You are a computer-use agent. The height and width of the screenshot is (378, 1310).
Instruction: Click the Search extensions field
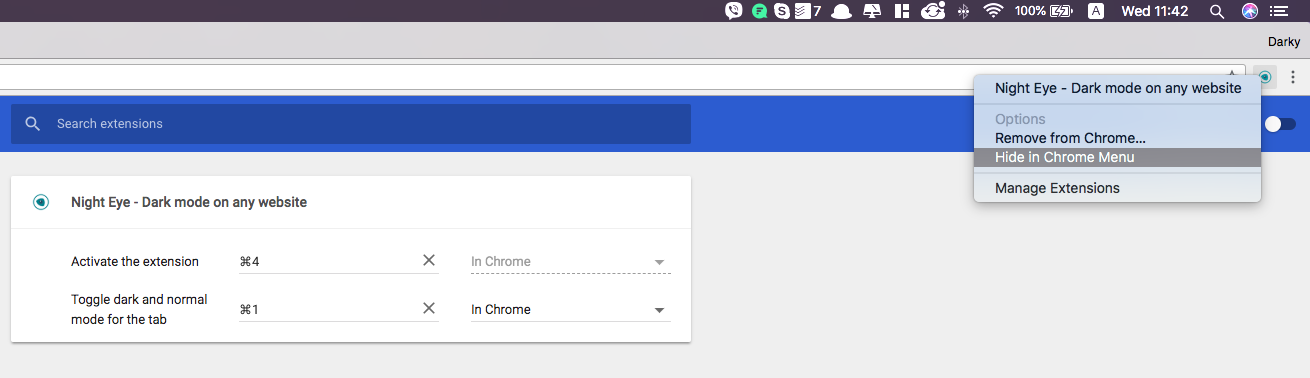(x=351, y=124)
